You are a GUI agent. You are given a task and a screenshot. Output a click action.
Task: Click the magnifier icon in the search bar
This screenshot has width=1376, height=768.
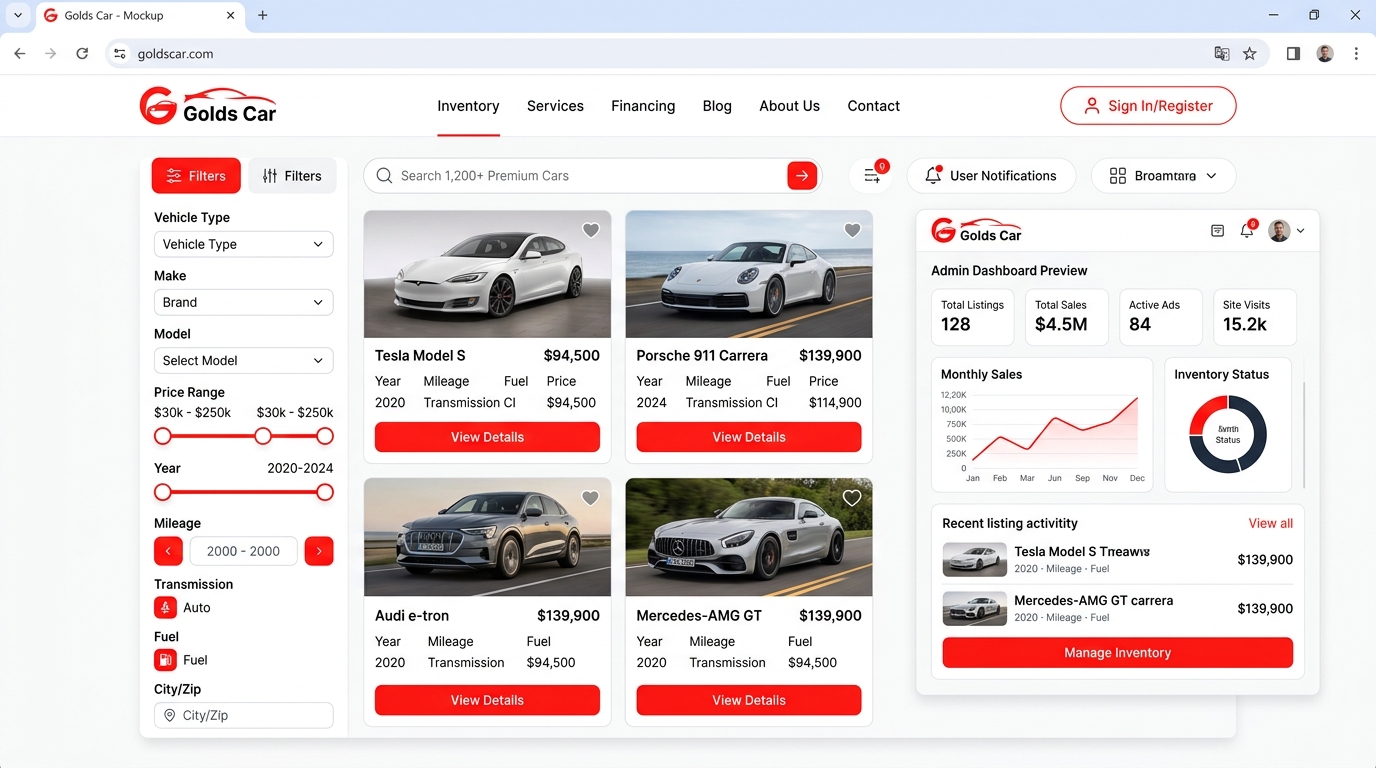click(384, 176)
